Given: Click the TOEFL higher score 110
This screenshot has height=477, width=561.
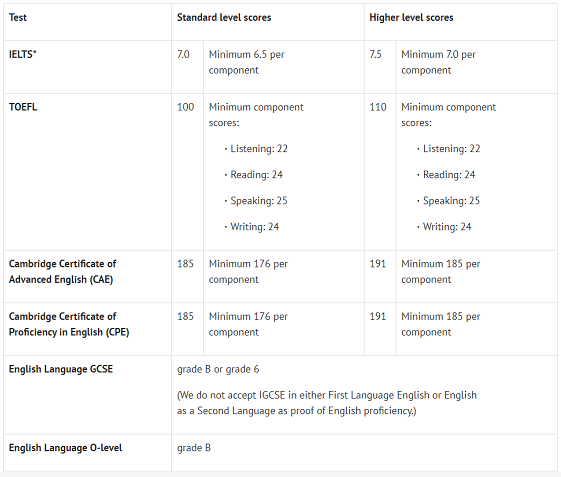Looking at the screenshot, I should pyautogui.click(x=378, y=107).
